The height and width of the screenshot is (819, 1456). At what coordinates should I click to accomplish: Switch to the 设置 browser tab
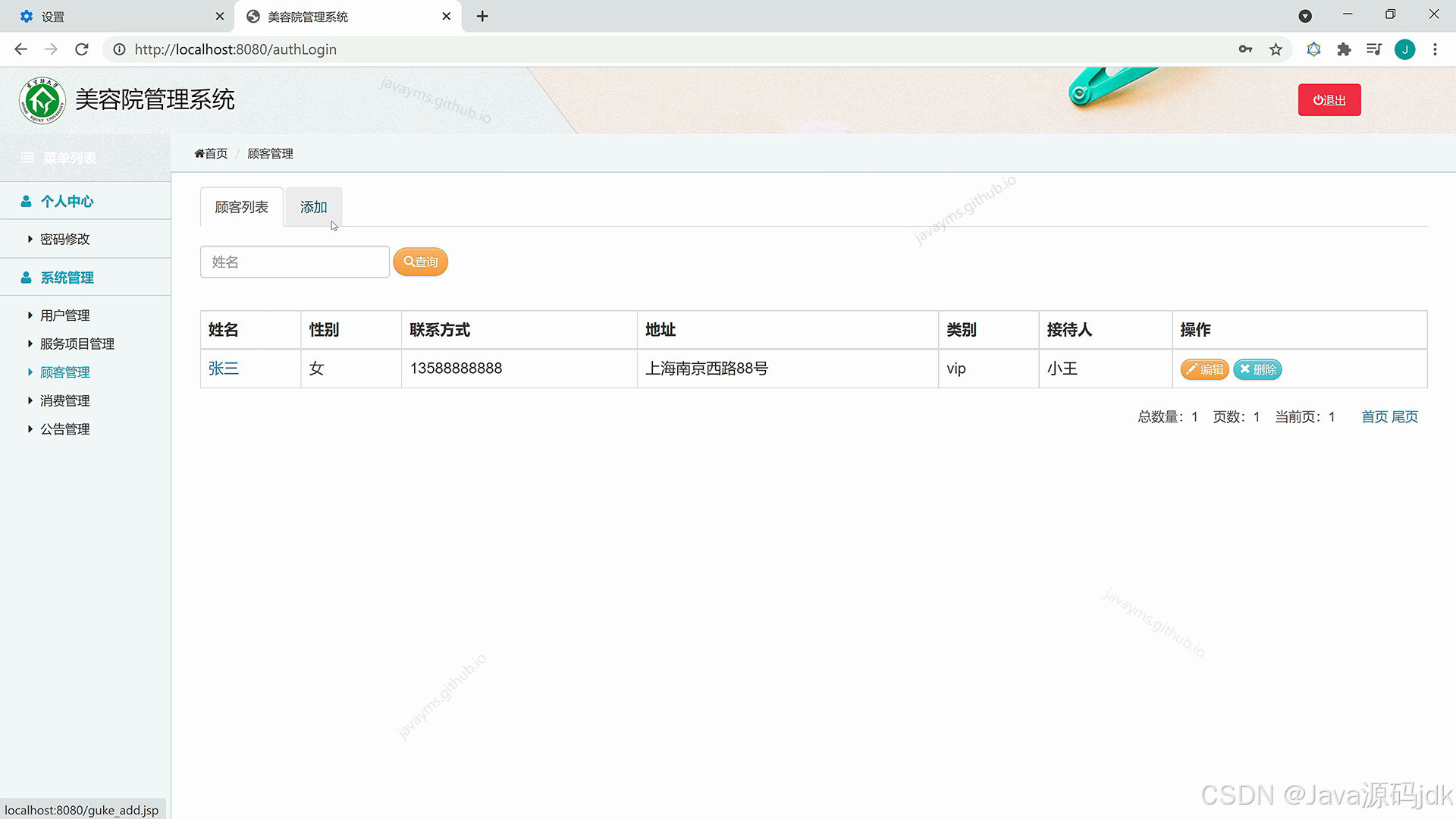(118, 16)
